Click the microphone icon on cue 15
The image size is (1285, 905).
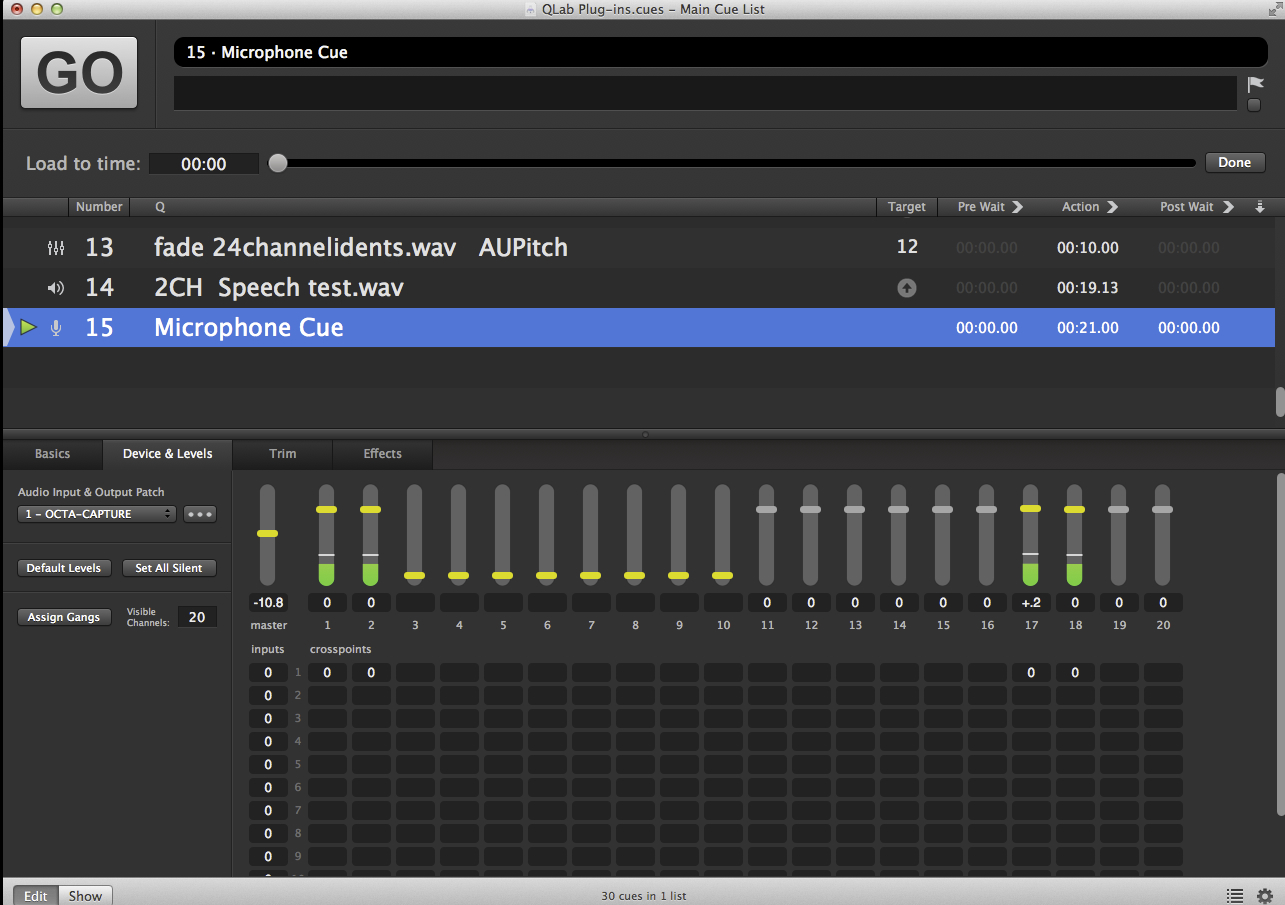pyautogui.click(x=56, y=328)
